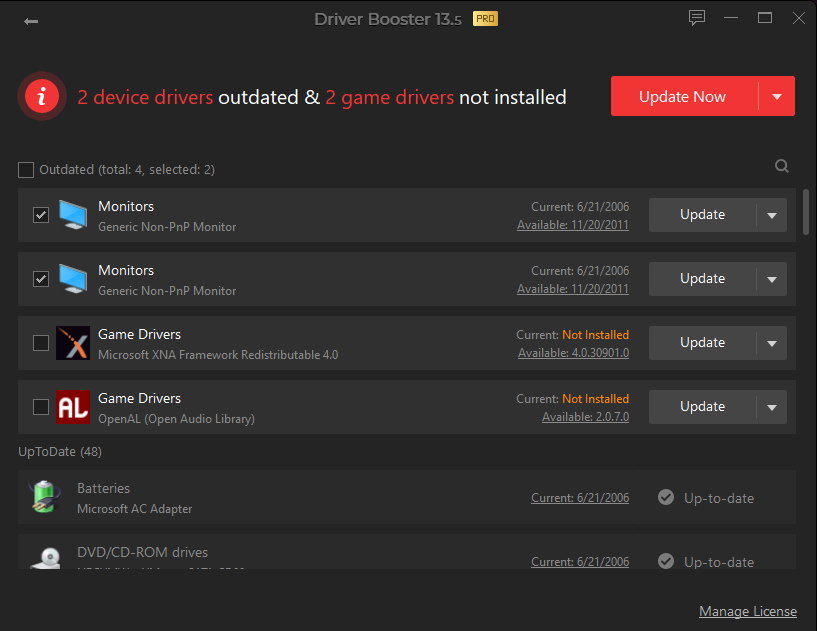
Task: Click Current: 6/21/2006 in first Monitors row
Action: [580, 207]
